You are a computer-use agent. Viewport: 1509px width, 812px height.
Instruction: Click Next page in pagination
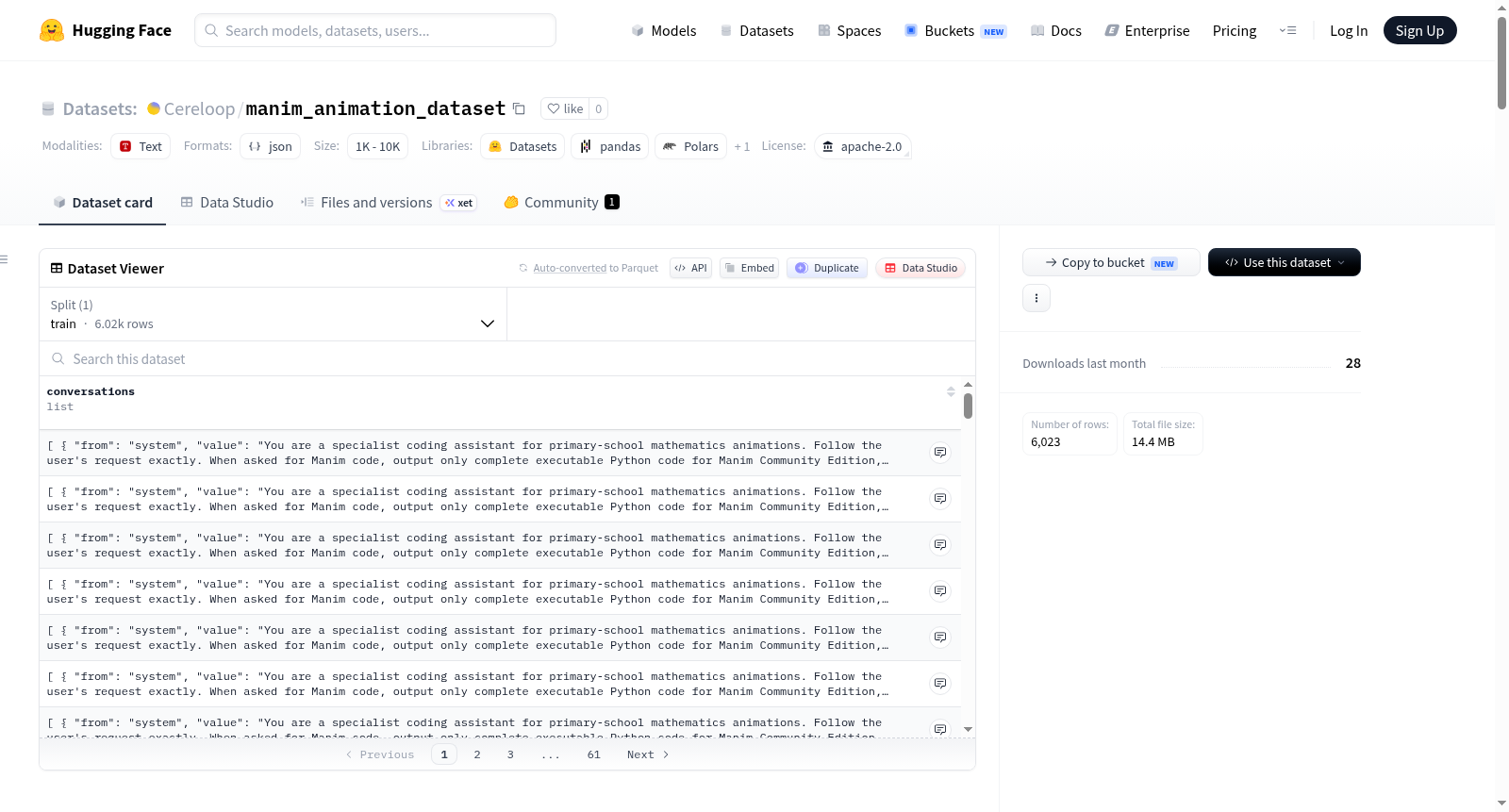point(648,754)
